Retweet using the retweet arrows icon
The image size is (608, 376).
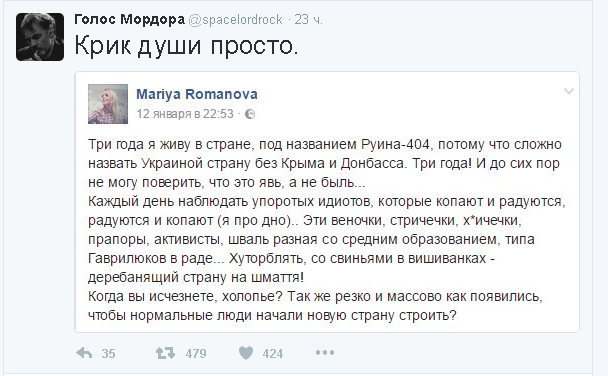[166, 353]
